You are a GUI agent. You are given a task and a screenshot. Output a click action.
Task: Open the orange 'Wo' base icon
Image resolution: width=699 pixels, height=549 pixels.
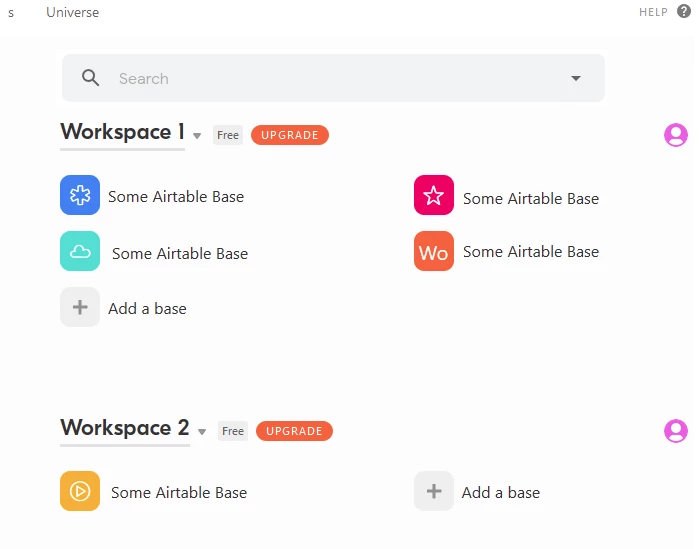pos(434,251)
